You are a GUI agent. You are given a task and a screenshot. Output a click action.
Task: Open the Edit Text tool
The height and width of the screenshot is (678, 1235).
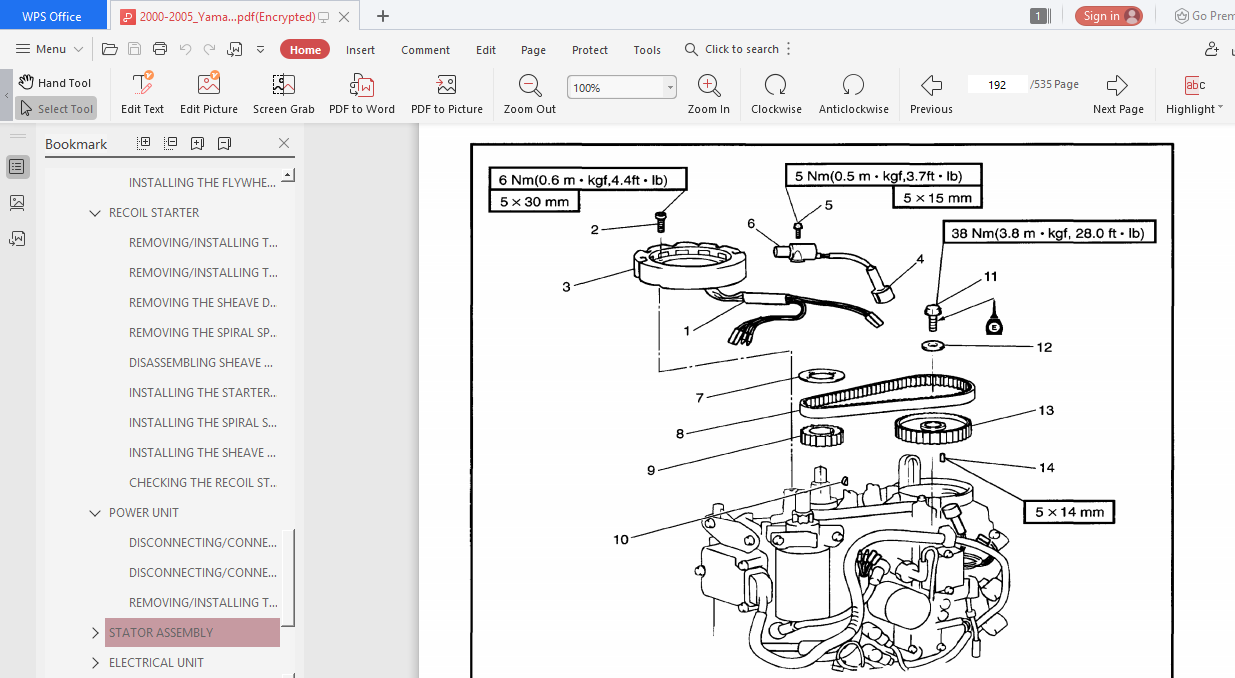click(142, 94)
